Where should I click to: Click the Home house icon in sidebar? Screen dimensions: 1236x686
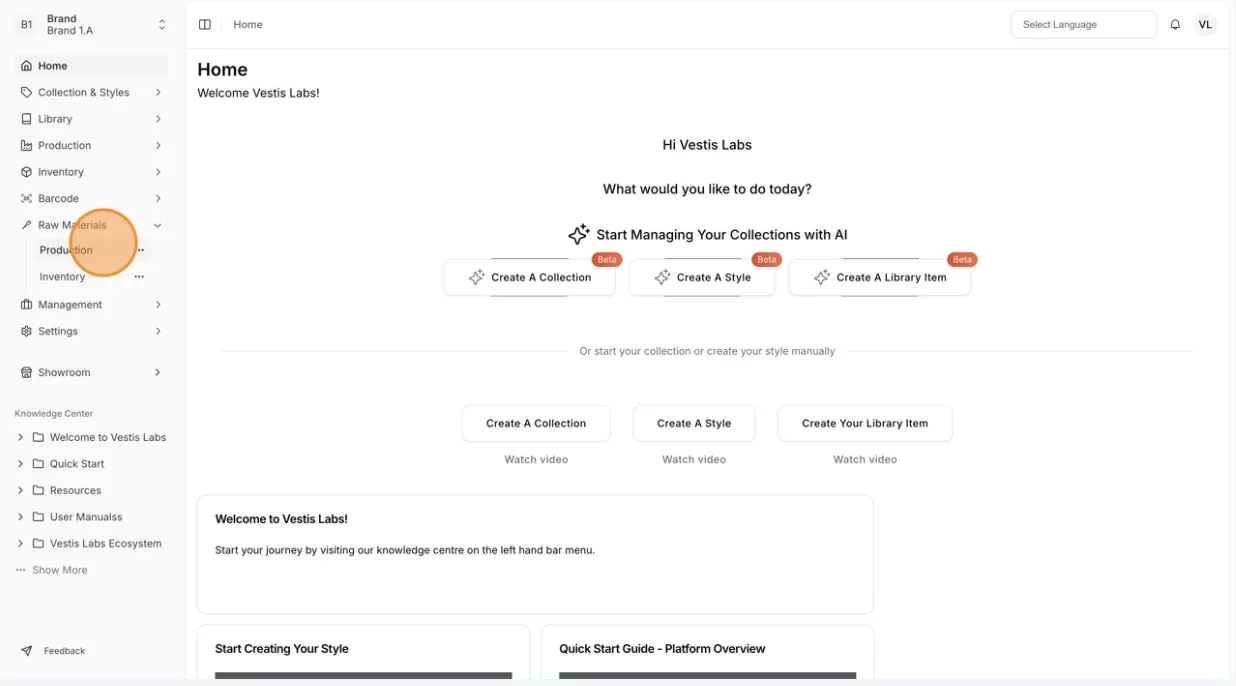coord(27,66)
